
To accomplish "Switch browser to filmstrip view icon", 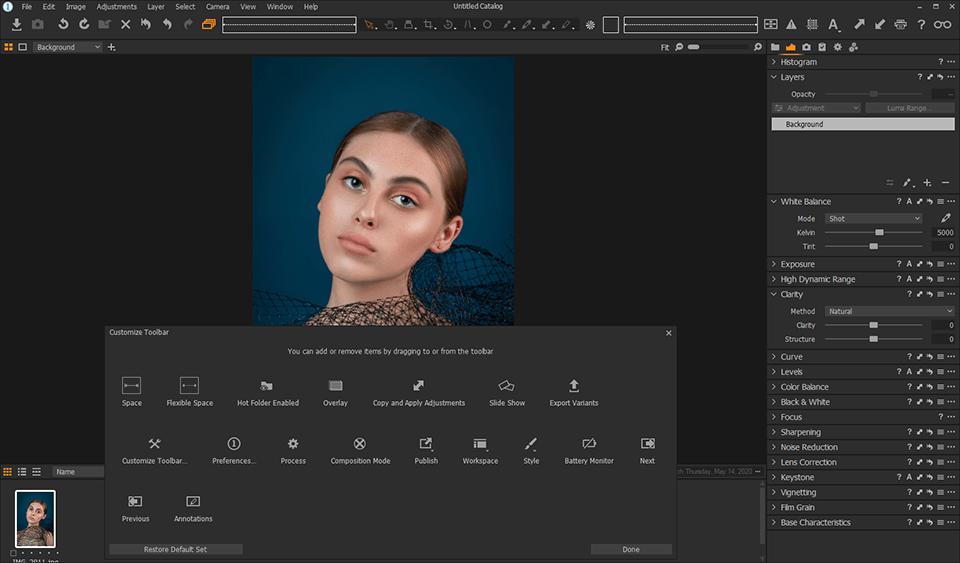I will pyautogui.click(x=37, y=472).
